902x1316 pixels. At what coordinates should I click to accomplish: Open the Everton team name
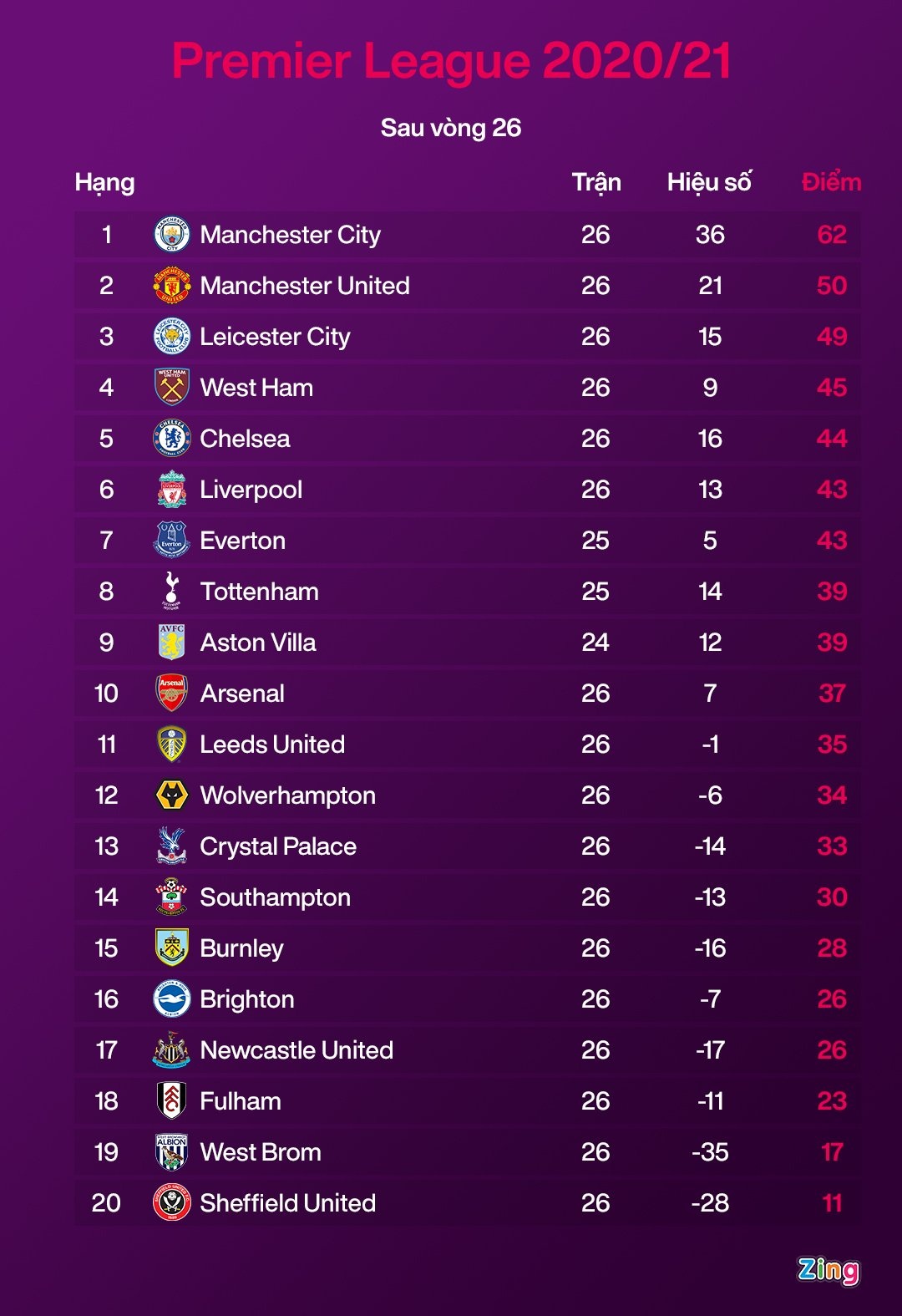tap(243, 541)
